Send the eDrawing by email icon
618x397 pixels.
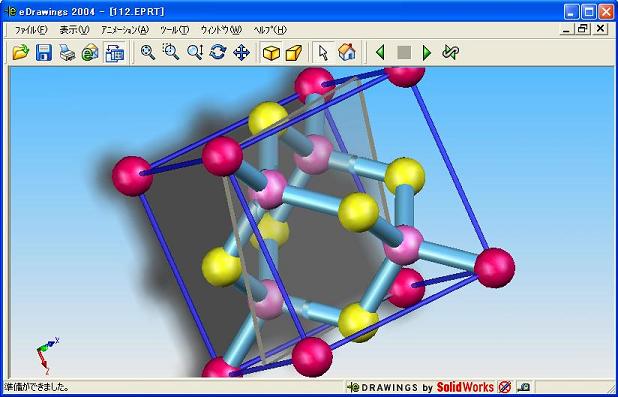[x=90, y=52]
